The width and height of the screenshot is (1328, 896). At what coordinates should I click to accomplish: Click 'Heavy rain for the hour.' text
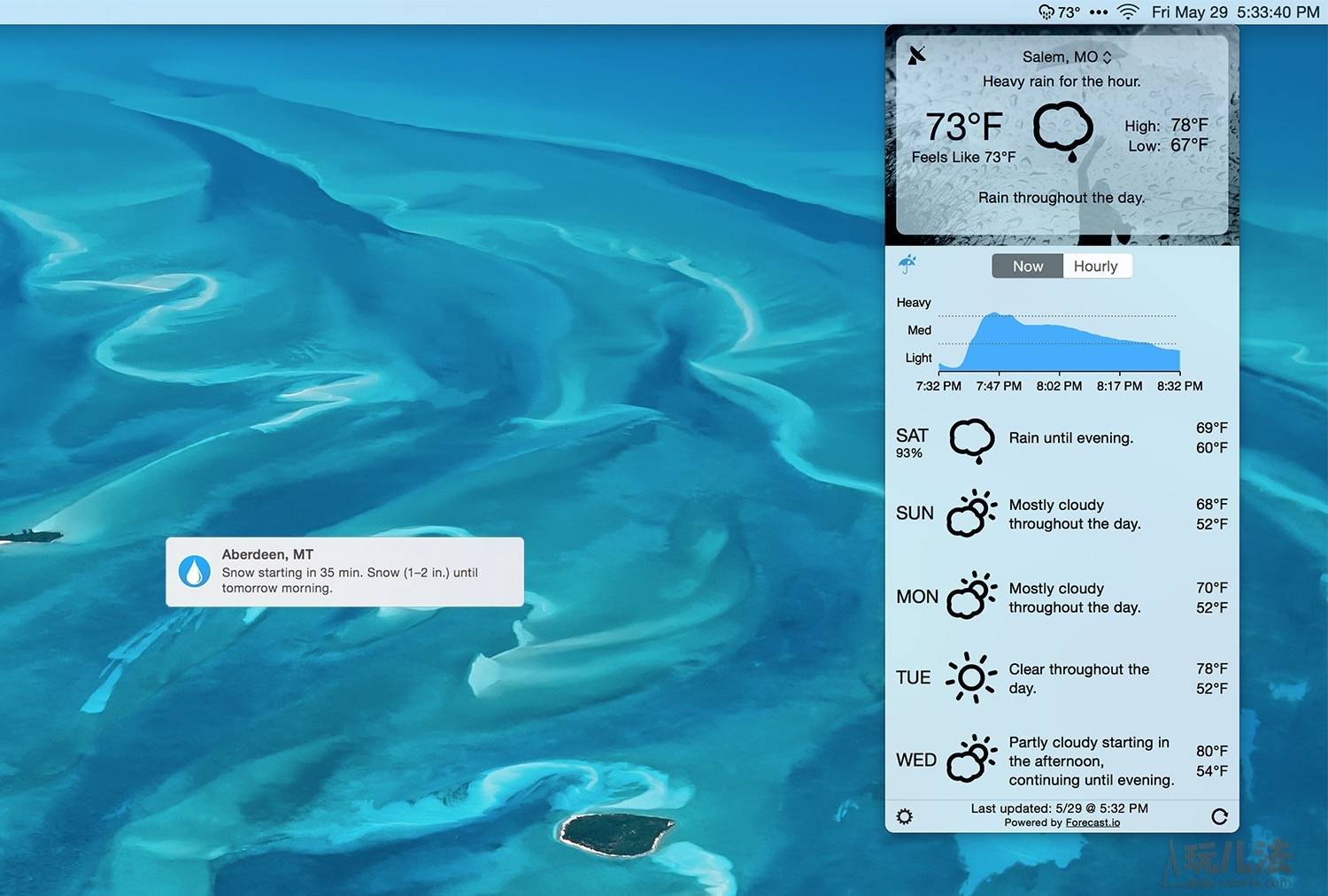point(1062,81)
